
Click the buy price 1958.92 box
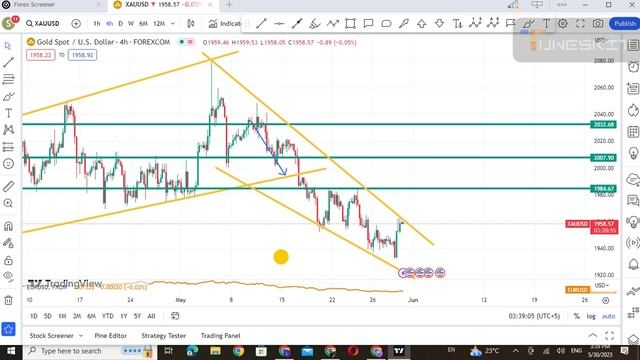(x=82, y=55)
